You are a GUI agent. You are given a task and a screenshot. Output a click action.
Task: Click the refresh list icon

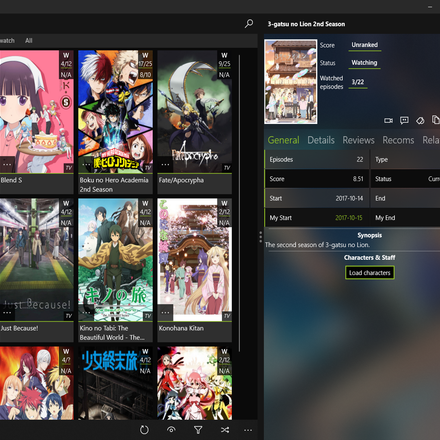click(144, 430)
